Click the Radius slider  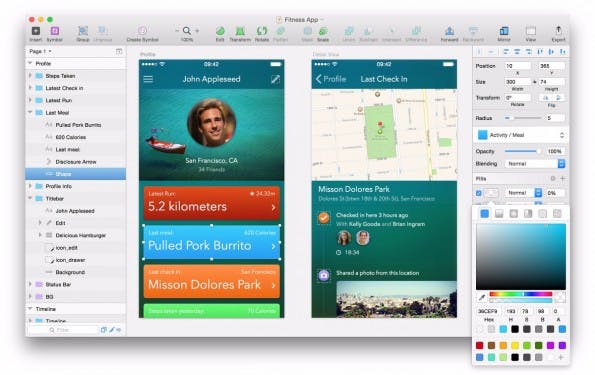523,118
